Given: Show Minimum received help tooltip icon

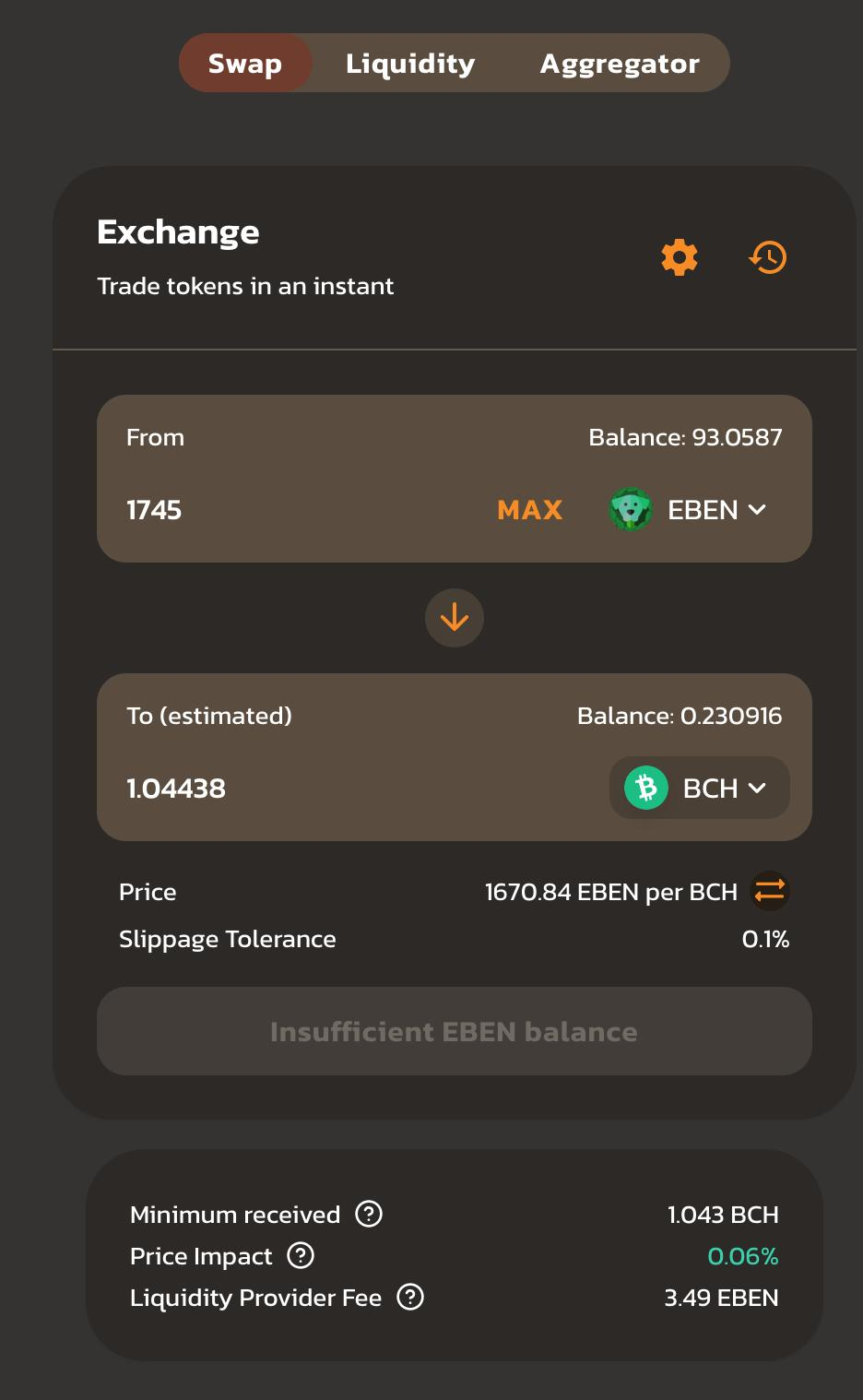Looking at the screenshot, I should [x=369, y=1214].
